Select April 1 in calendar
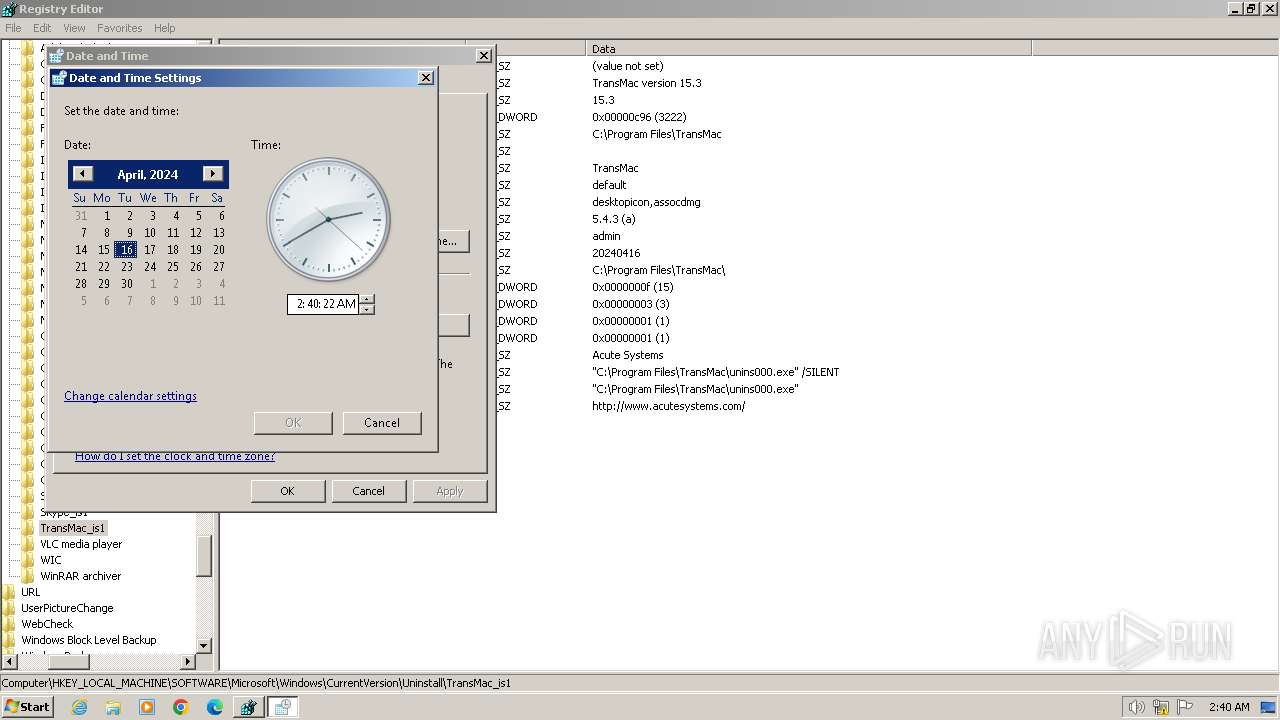This screenshot has width=1280, height=720. [x=107, y=216]
